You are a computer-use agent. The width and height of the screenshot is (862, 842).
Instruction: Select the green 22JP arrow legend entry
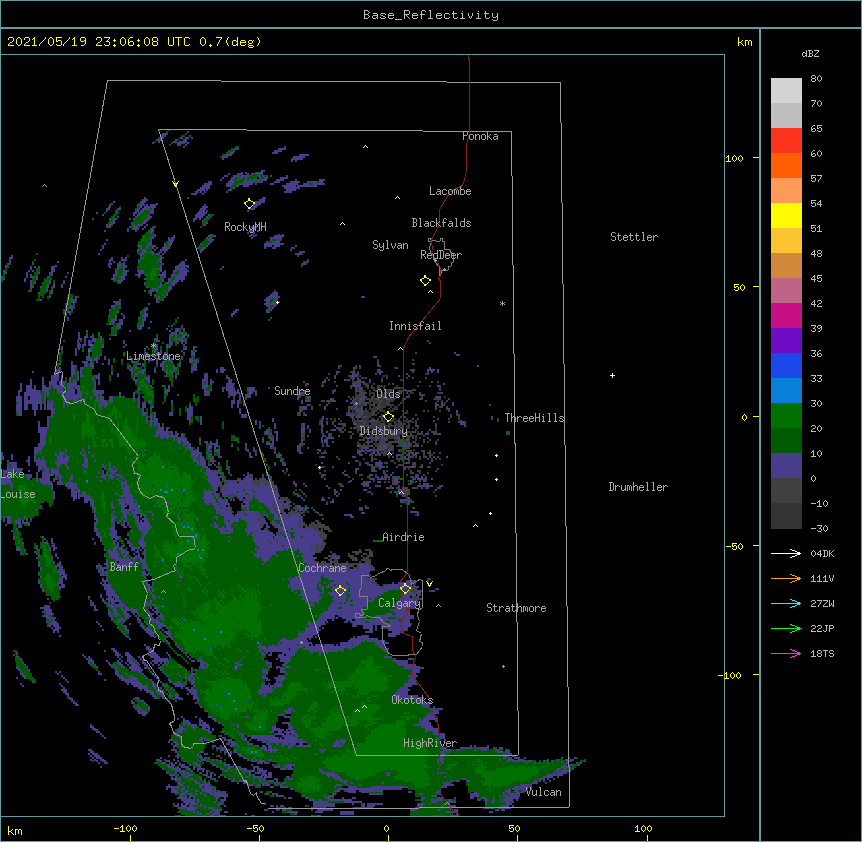[786, 628]
